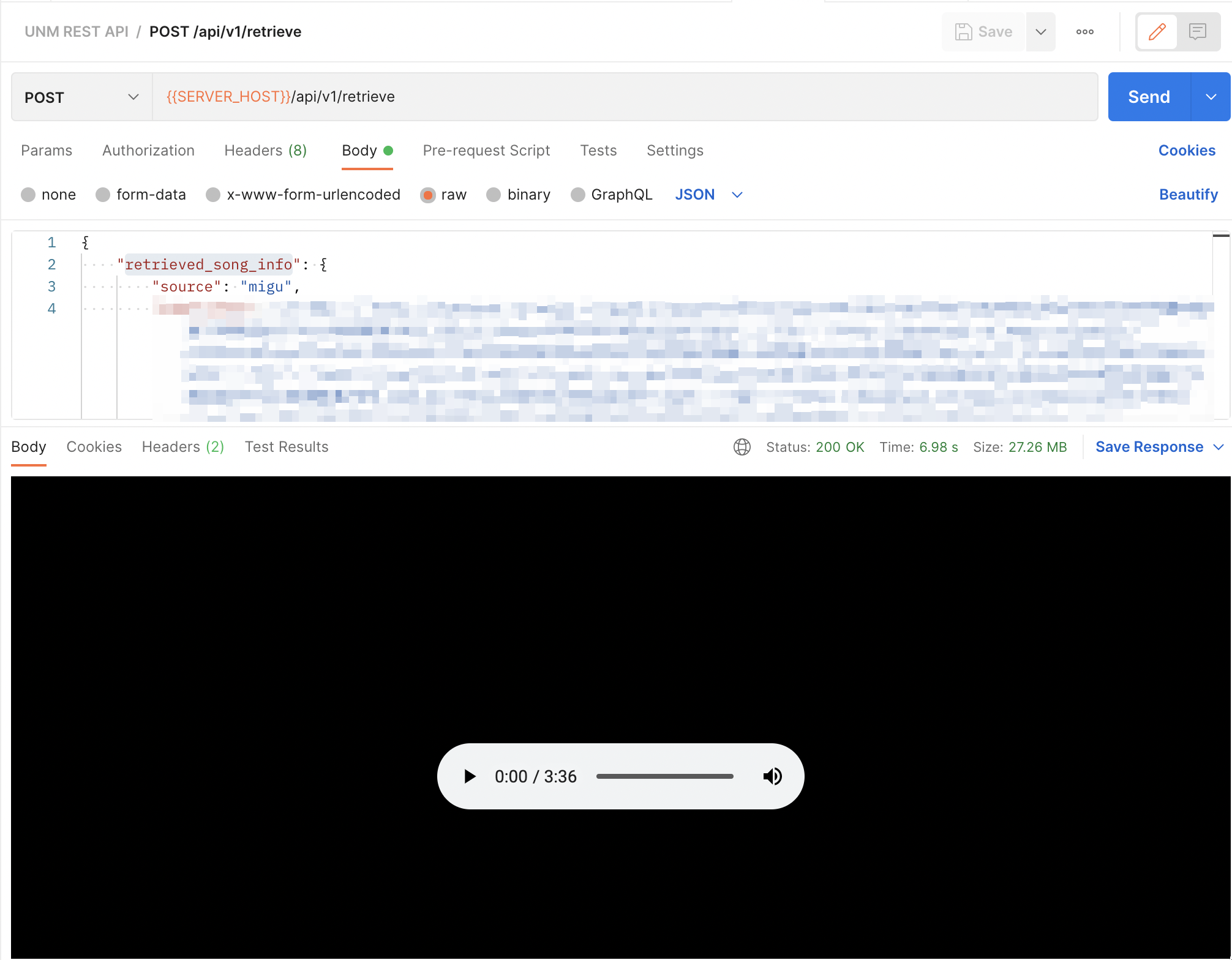This screenshot has height=960, width=1232.
Task: Expand the Save Response chevron
Action: 1218,447
